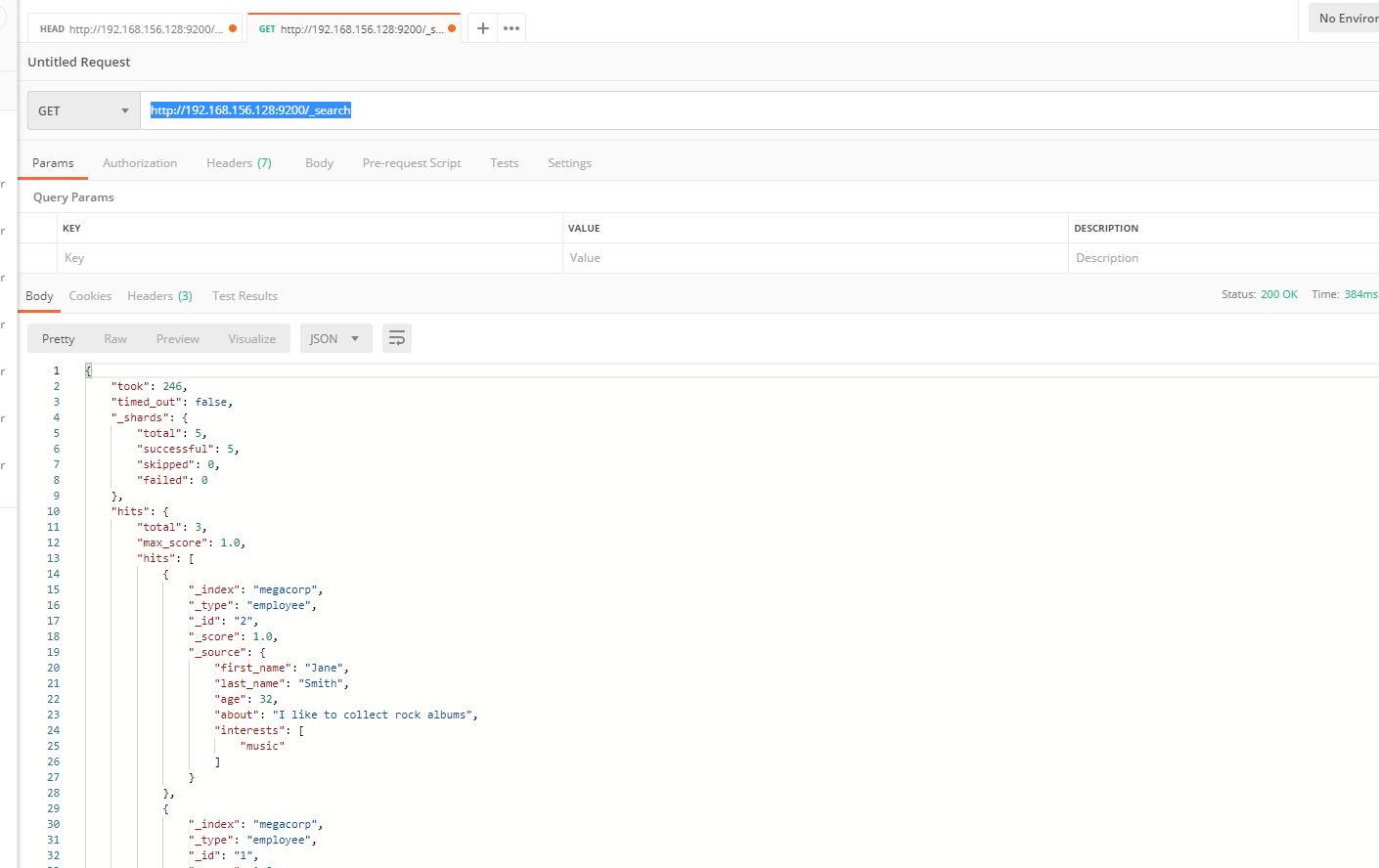Open the request Headers (7) tab

coord(239,163)
